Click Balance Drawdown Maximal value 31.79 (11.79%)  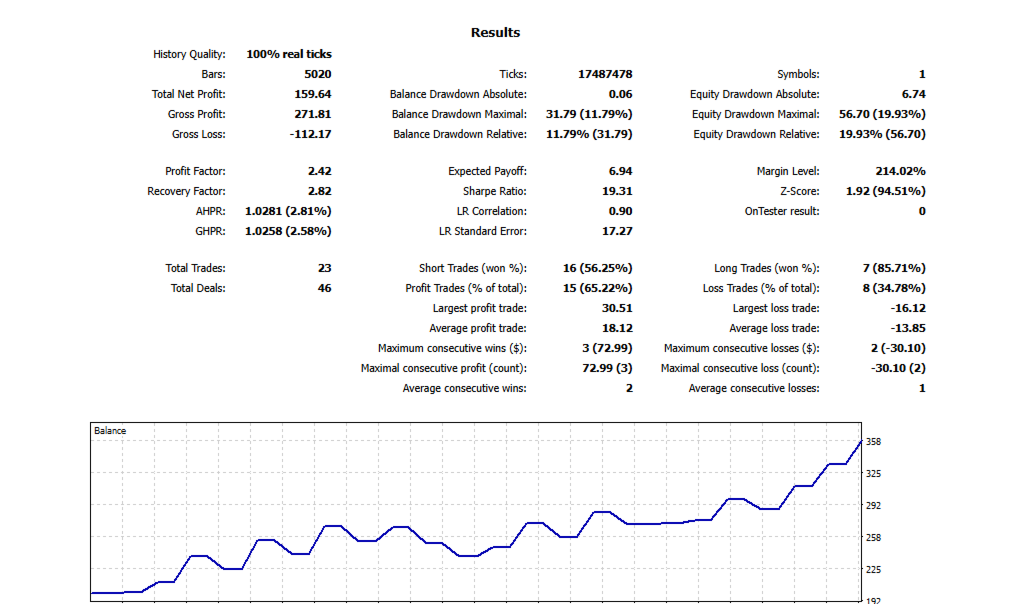pyautogui.click(x=589, y=114)
